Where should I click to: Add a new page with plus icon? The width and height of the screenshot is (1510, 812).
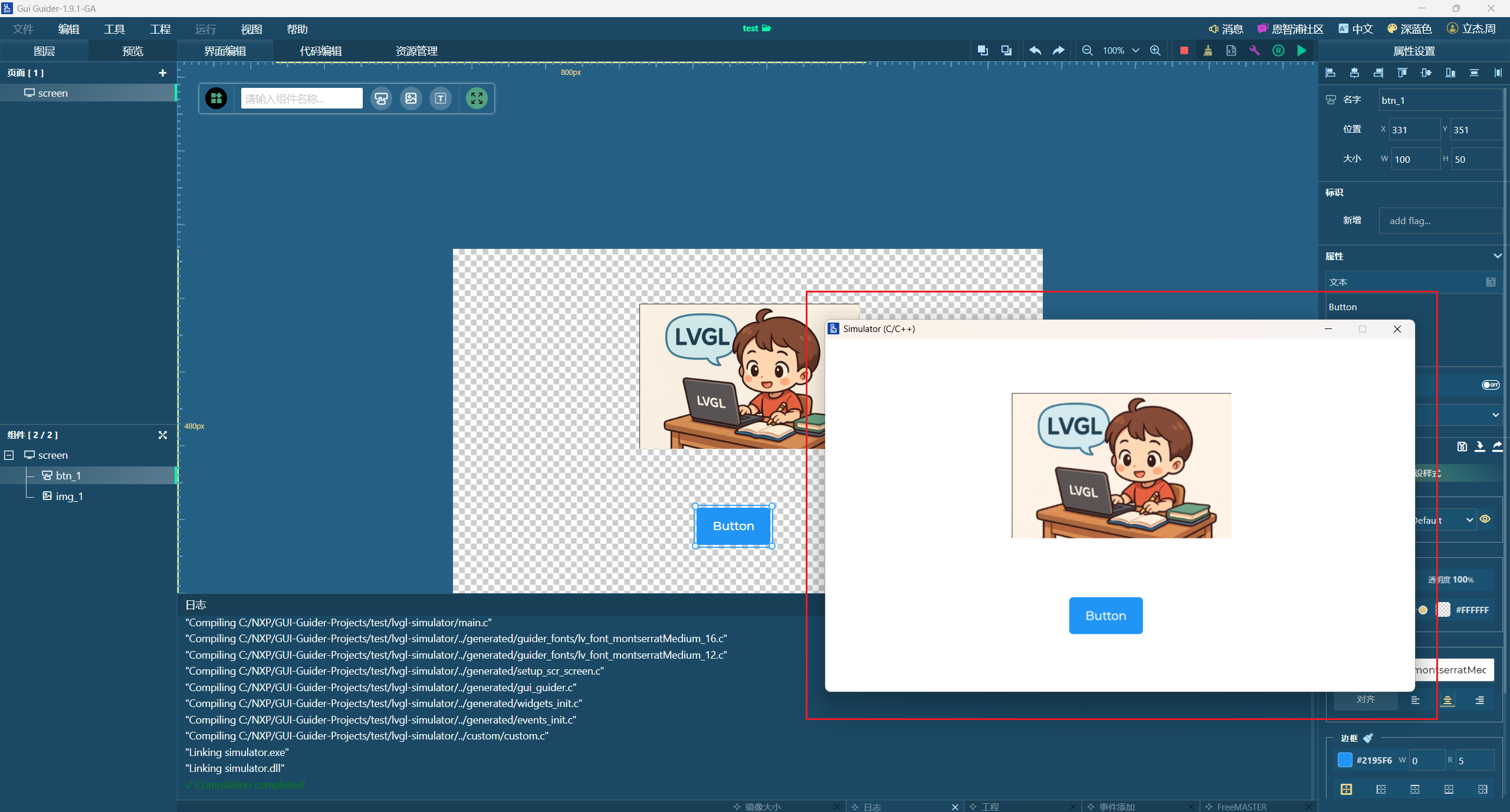coord(163,73)
